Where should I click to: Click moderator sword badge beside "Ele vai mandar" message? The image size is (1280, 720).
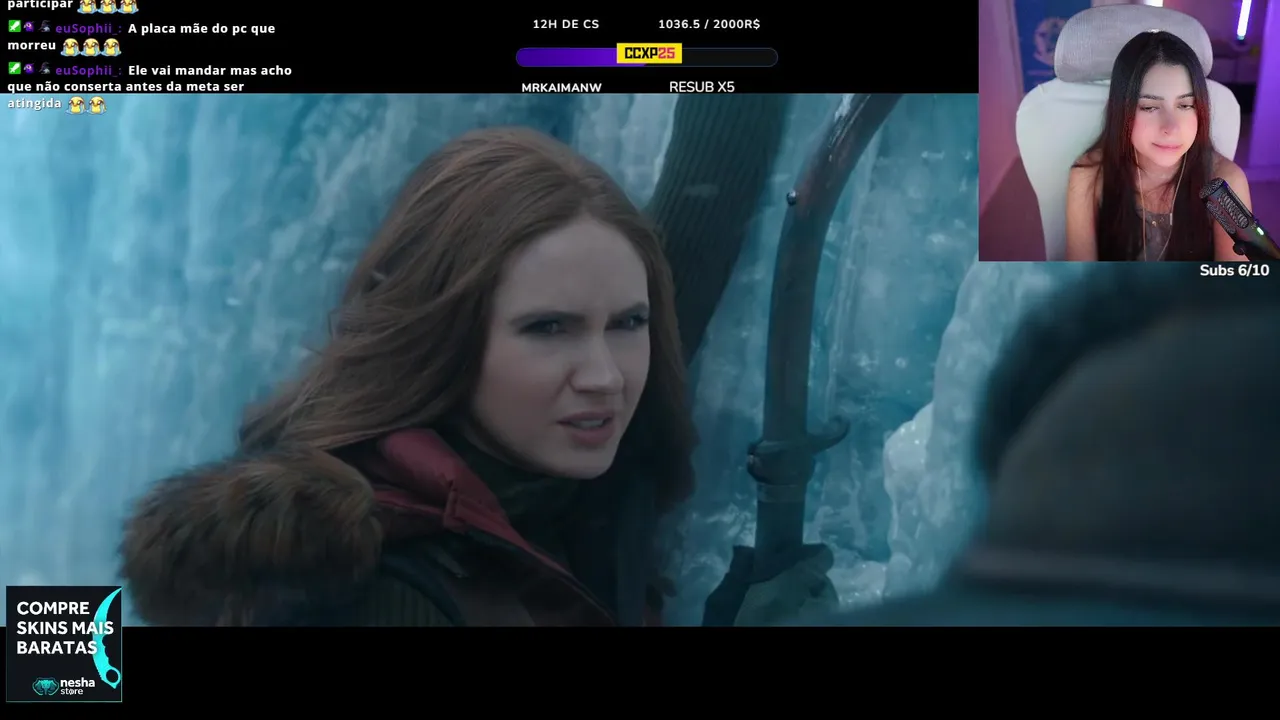point(14,69)
